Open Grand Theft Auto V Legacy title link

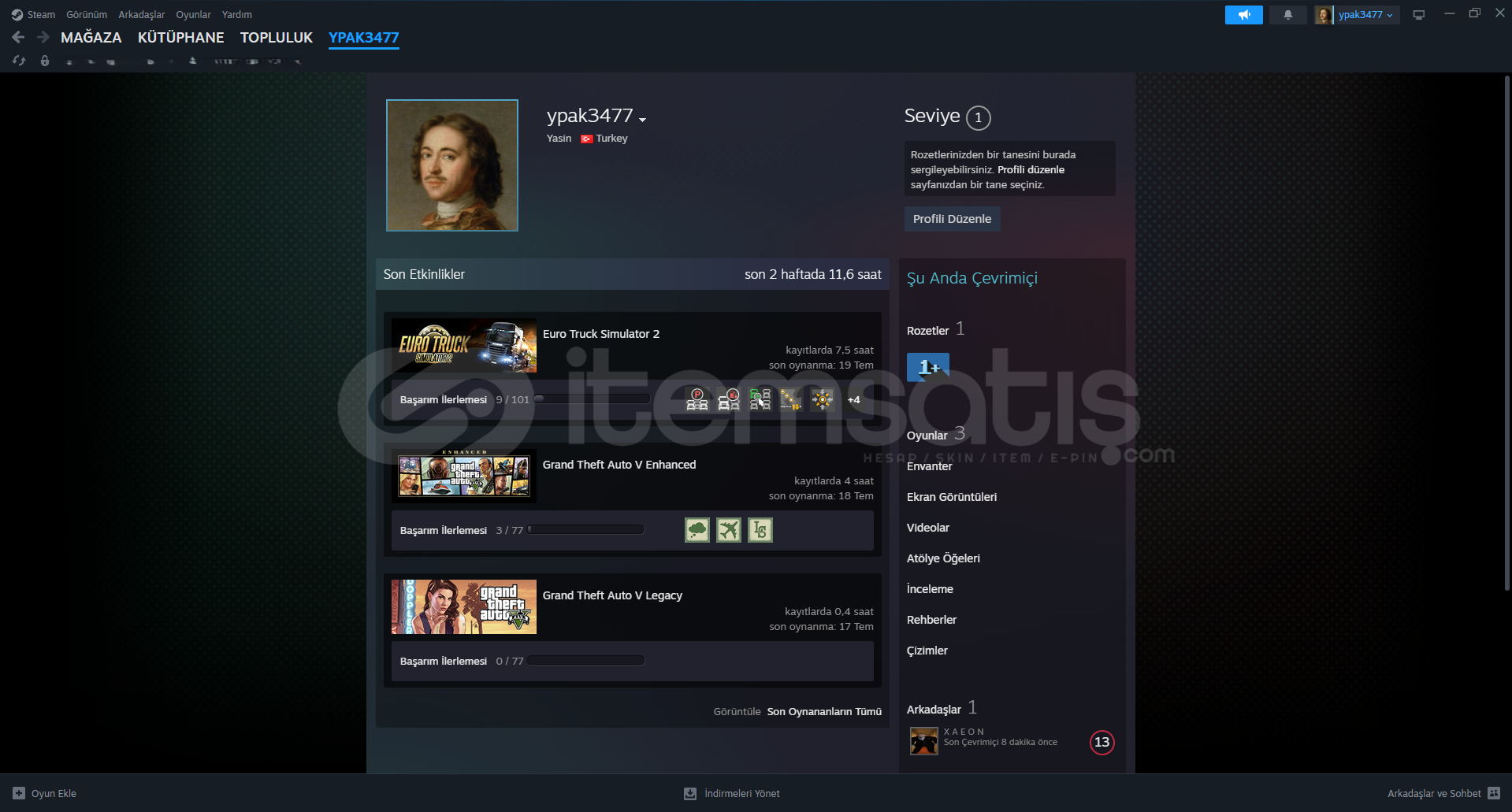point(612,595)
